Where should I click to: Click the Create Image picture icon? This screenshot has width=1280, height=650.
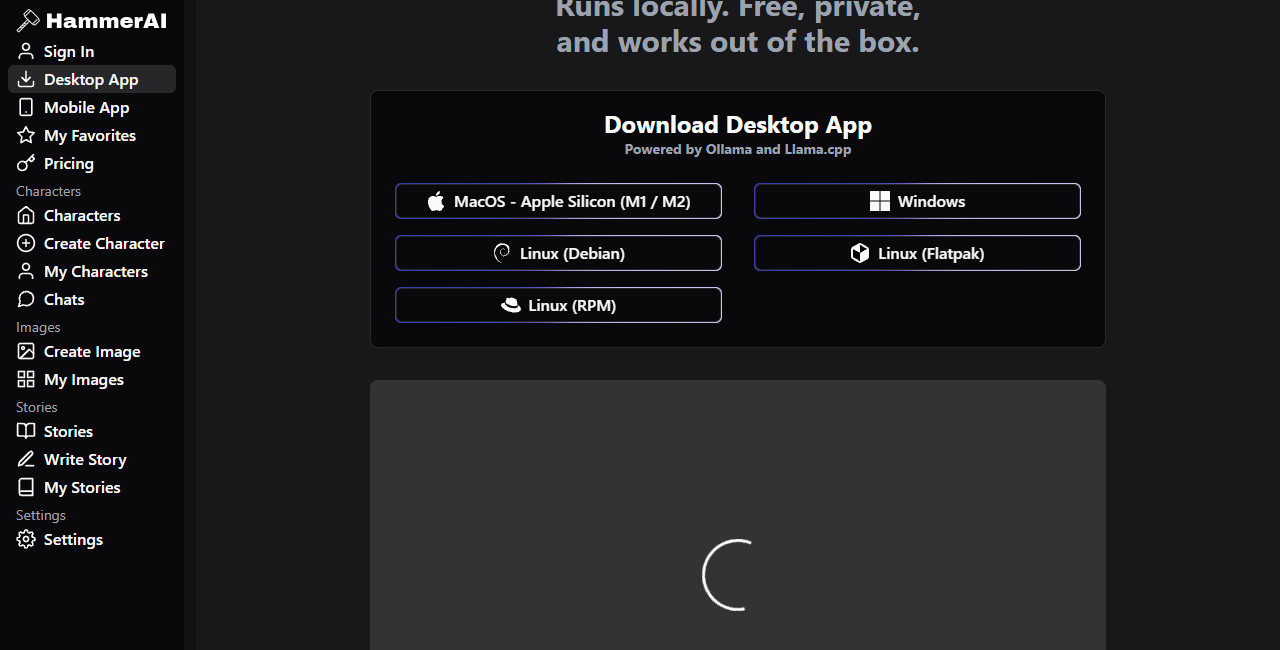[x=26, y=351]
